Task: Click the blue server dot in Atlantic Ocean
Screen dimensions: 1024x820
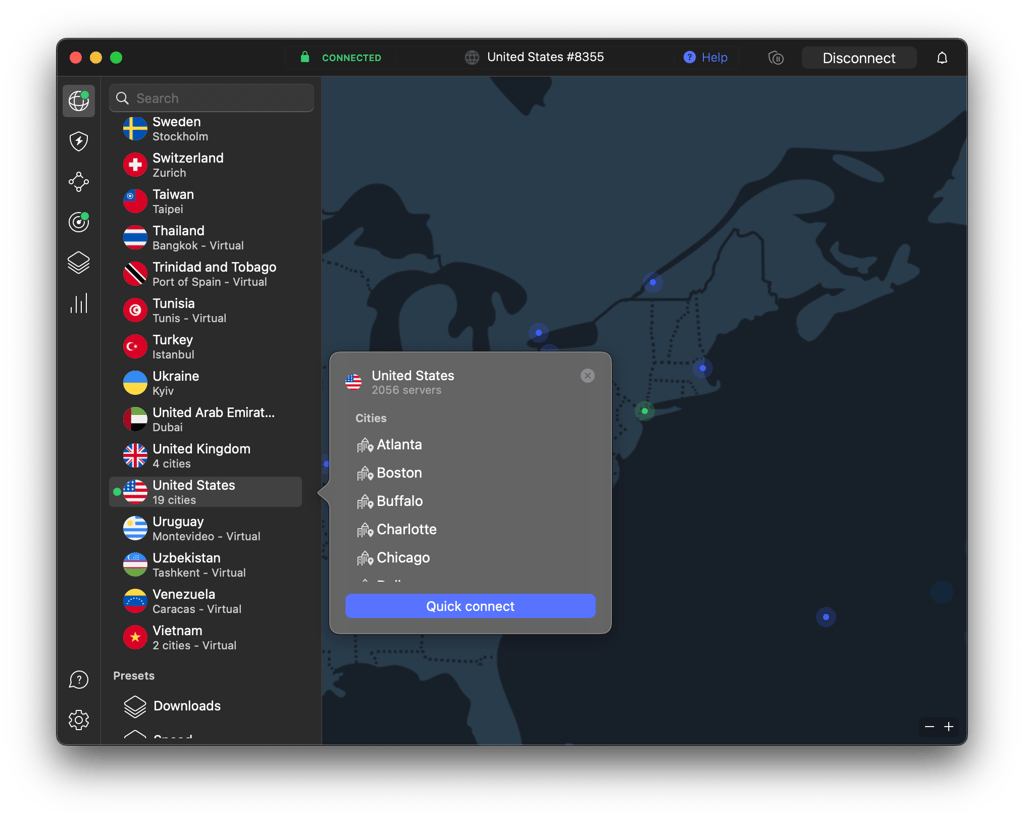Action: 826,617
